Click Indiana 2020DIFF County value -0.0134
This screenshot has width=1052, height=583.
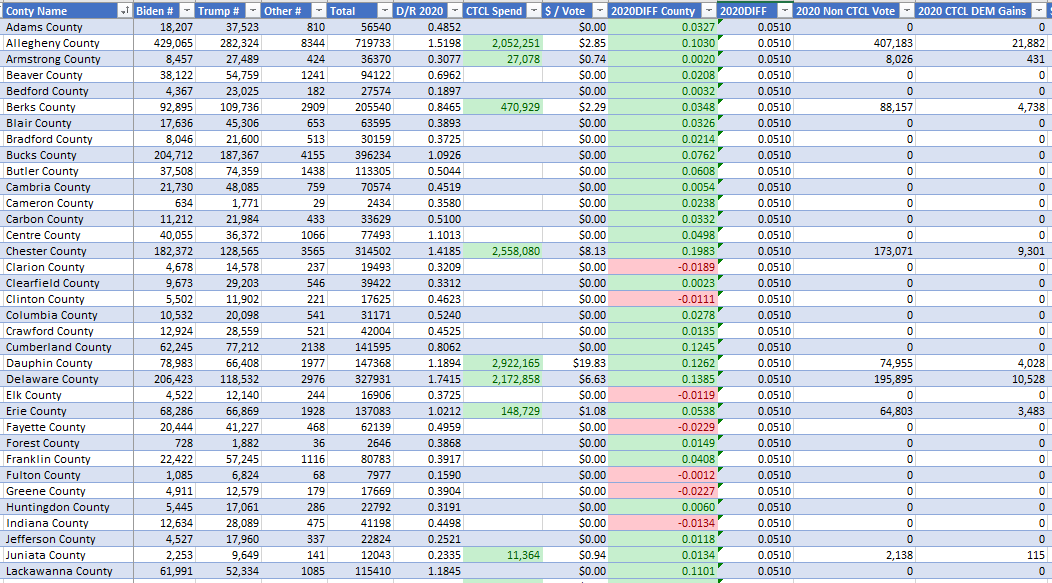click(696, 523)
